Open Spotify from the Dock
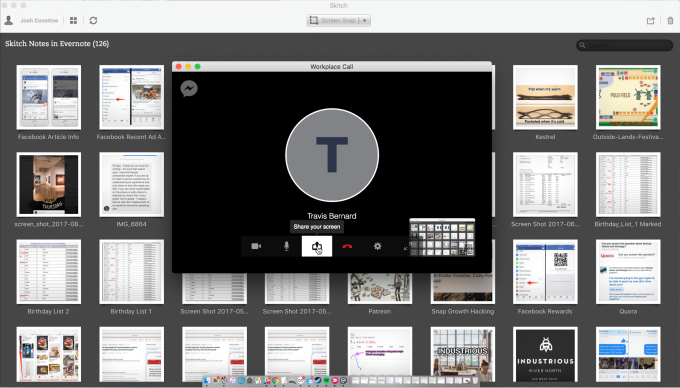This screenshot has width=680, height=388. pyautogui.click(x=327, y=380)
